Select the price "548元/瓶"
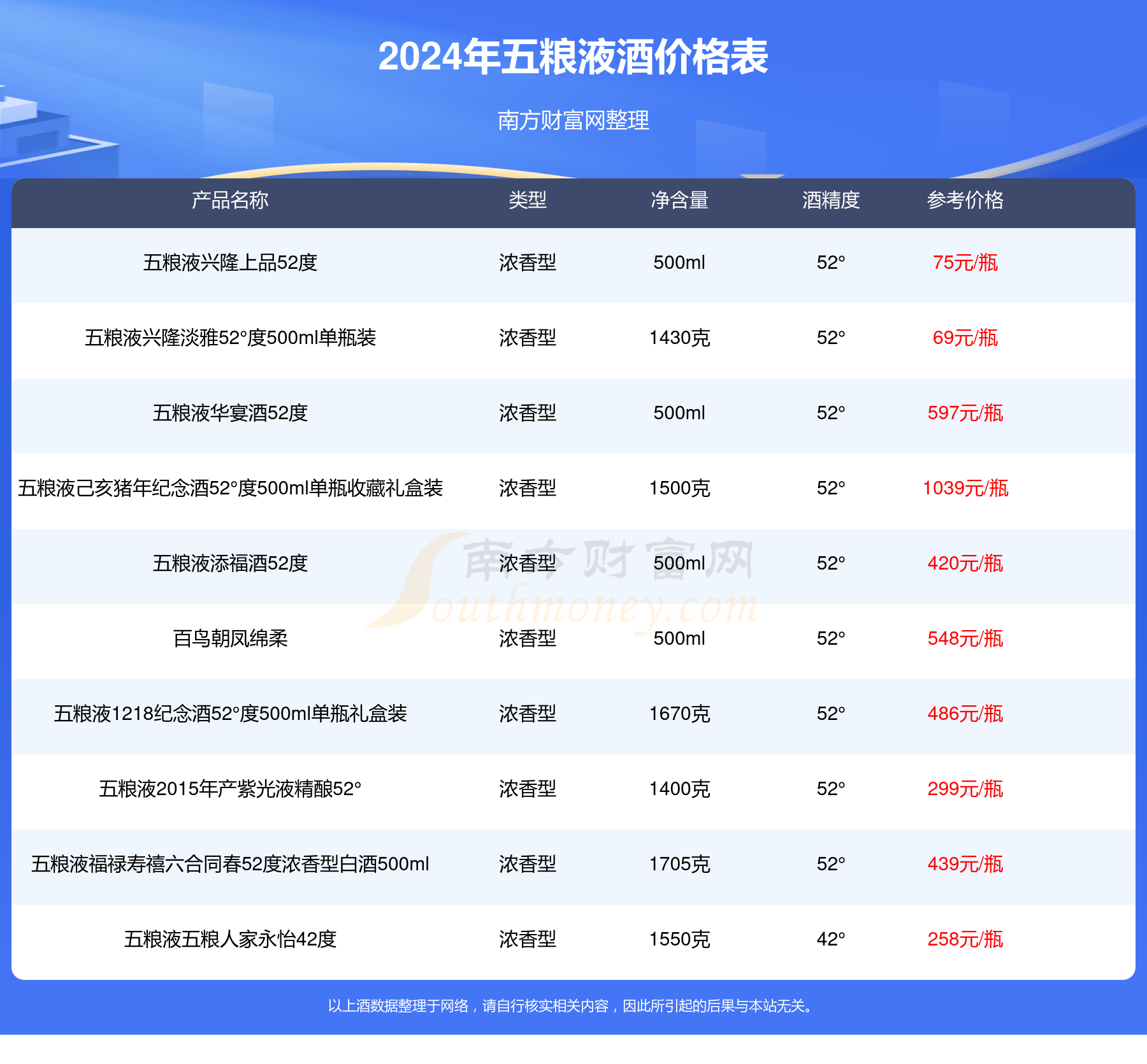The width and height of the screenshot is (1147, 1064). pyautogui.click(x=965, y=638)
